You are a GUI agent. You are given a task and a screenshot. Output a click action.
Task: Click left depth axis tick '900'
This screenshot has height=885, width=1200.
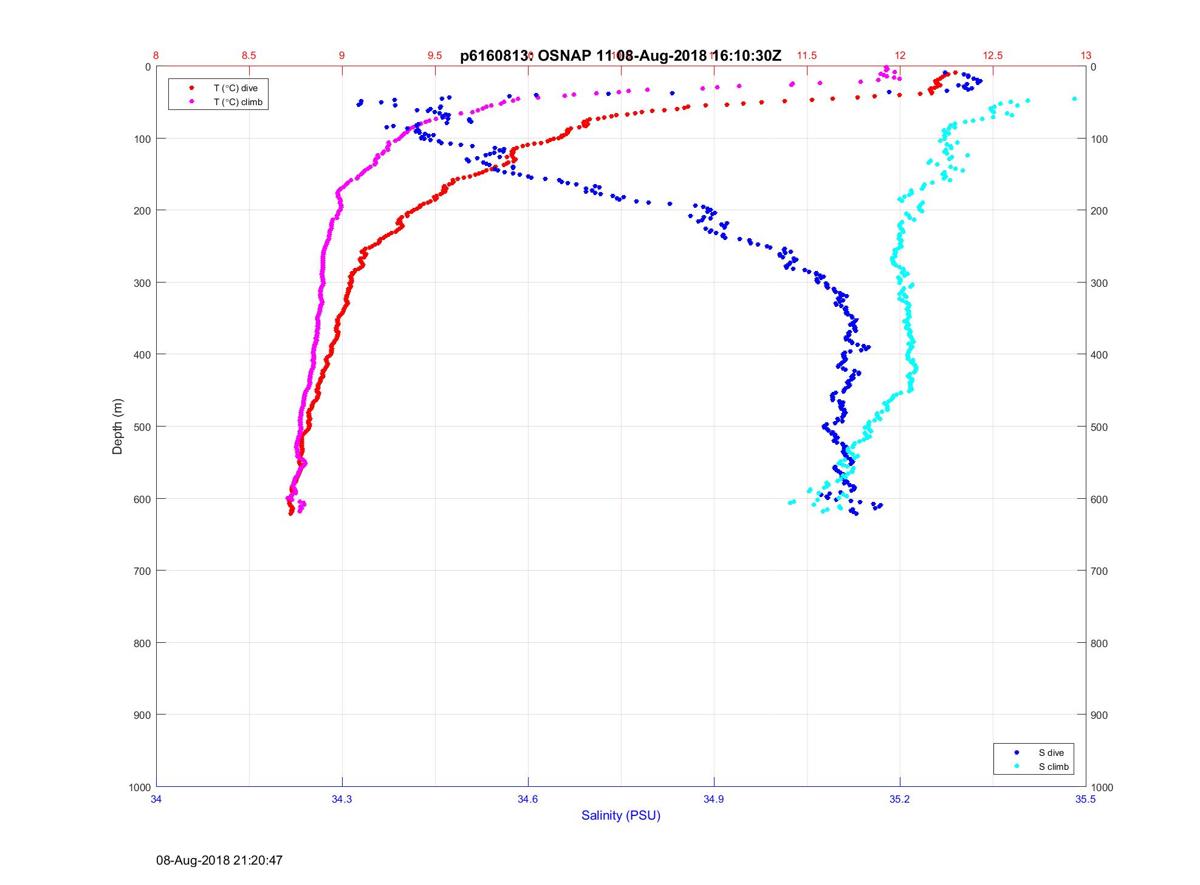pyautogui.click(x=141, y=715)
